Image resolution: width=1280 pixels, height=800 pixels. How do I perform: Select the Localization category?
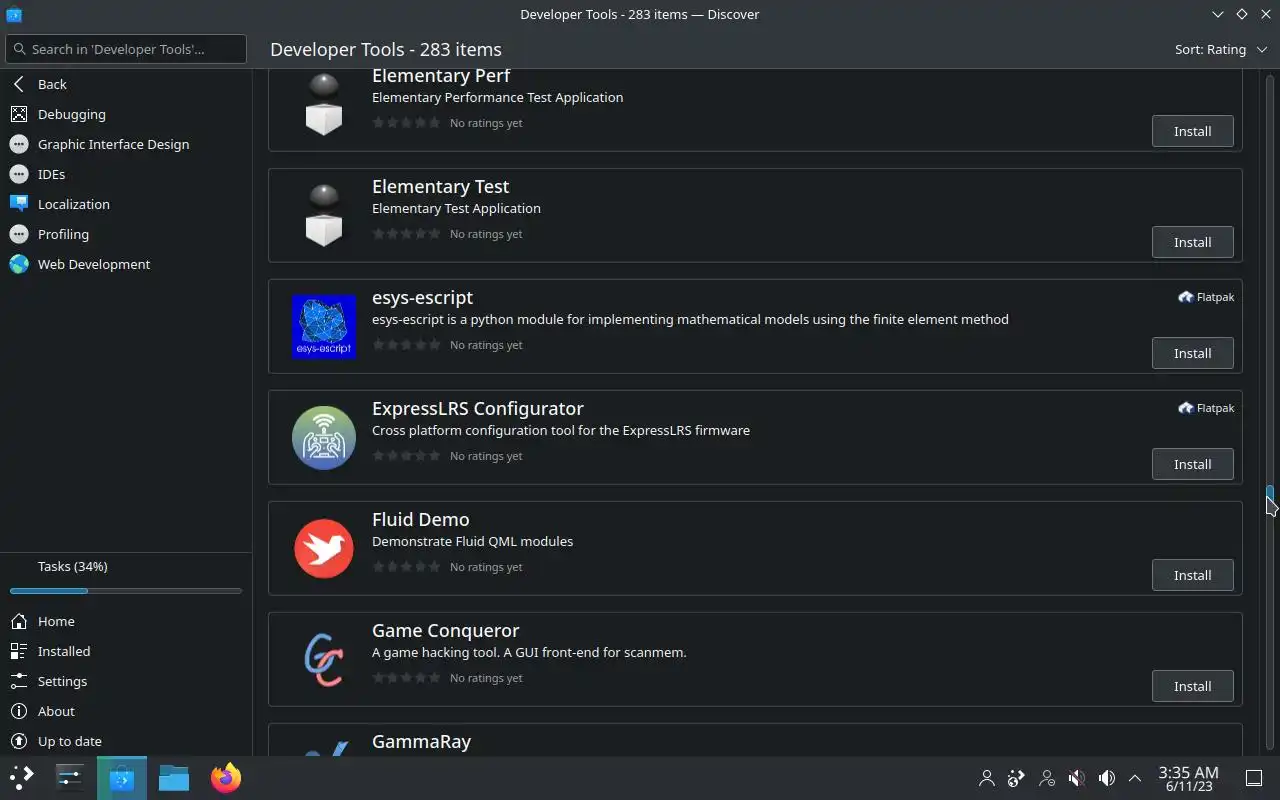126,204
